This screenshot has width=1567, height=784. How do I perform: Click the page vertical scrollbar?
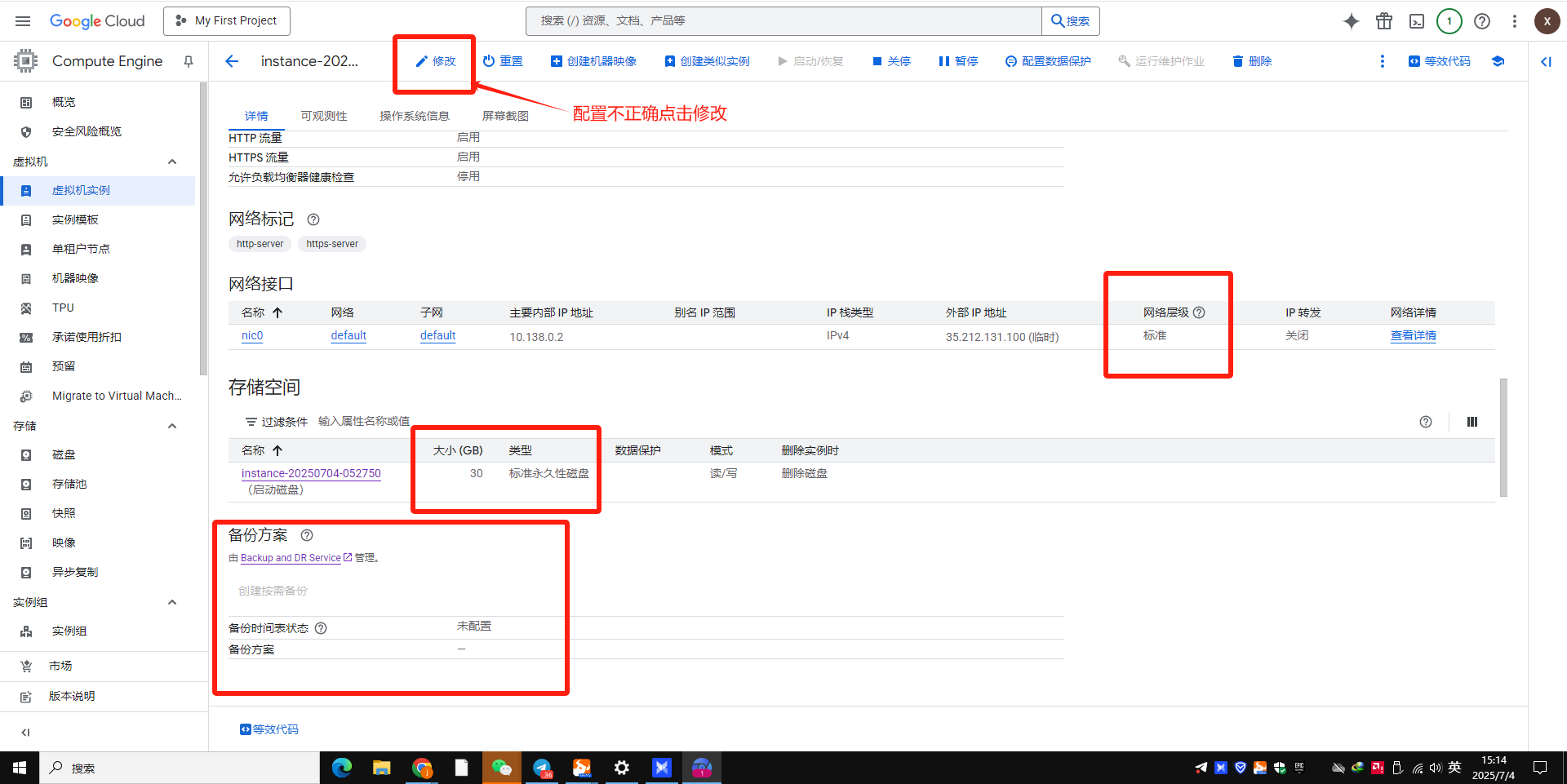click(1503, 437)
